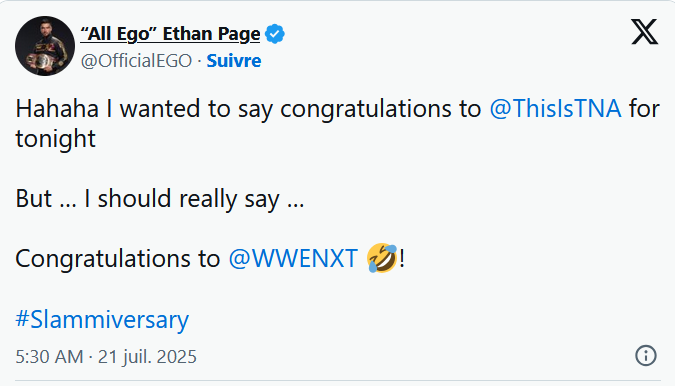Click the rolling laughing emoji
This screenshot has height=386, width=675.
click(382, 258)
